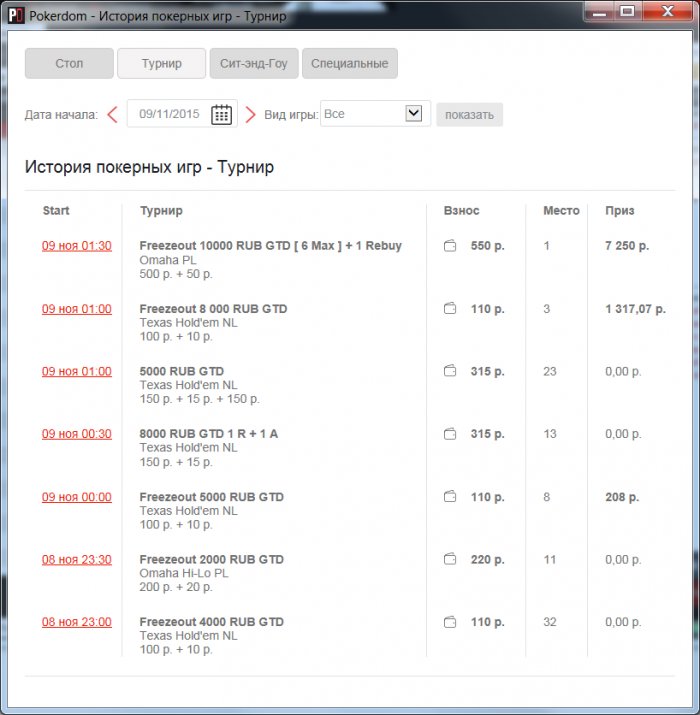Image resolution: width=700 pixels, height=715 pixels.
Task: Click the Взнос column header
Action: tap(461, 210)
